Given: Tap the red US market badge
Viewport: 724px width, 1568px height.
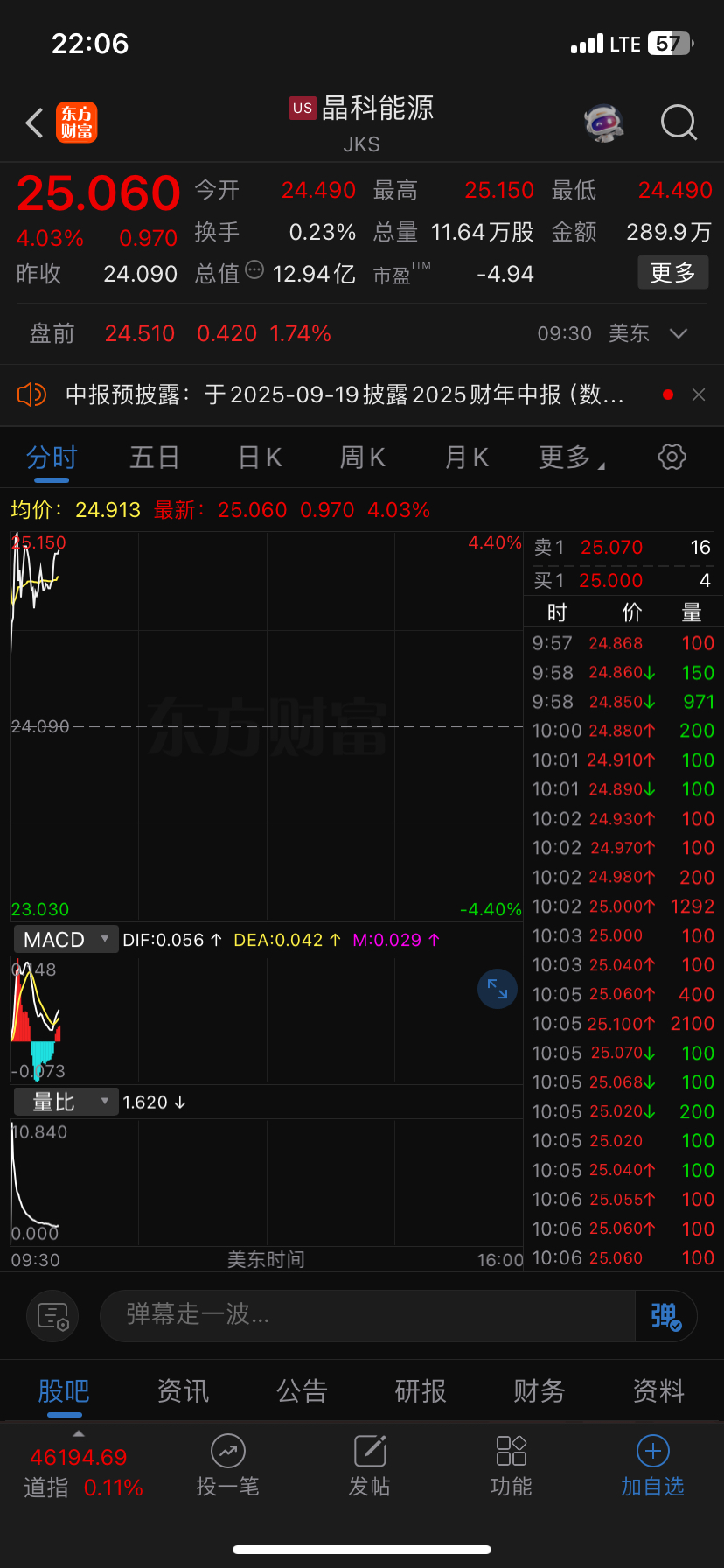Looking at the screenshot, I should [303, 108].
